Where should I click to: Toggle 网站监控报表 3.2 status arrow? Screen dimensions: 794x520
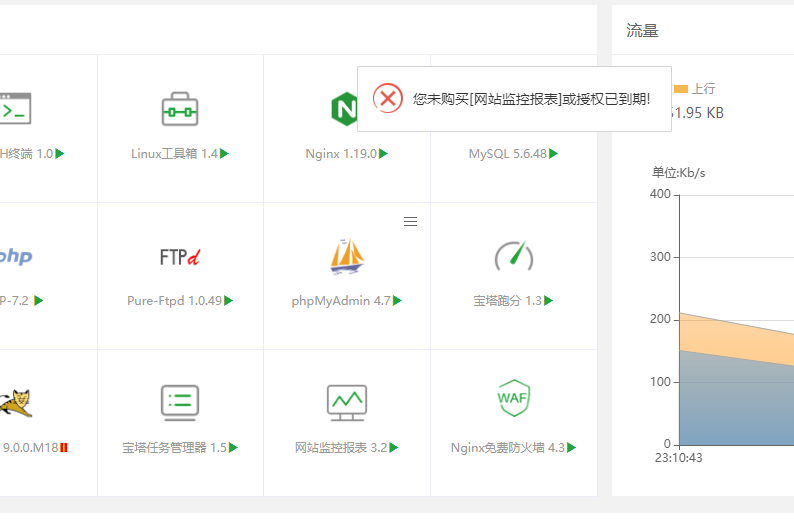click(x=394, y=448)
